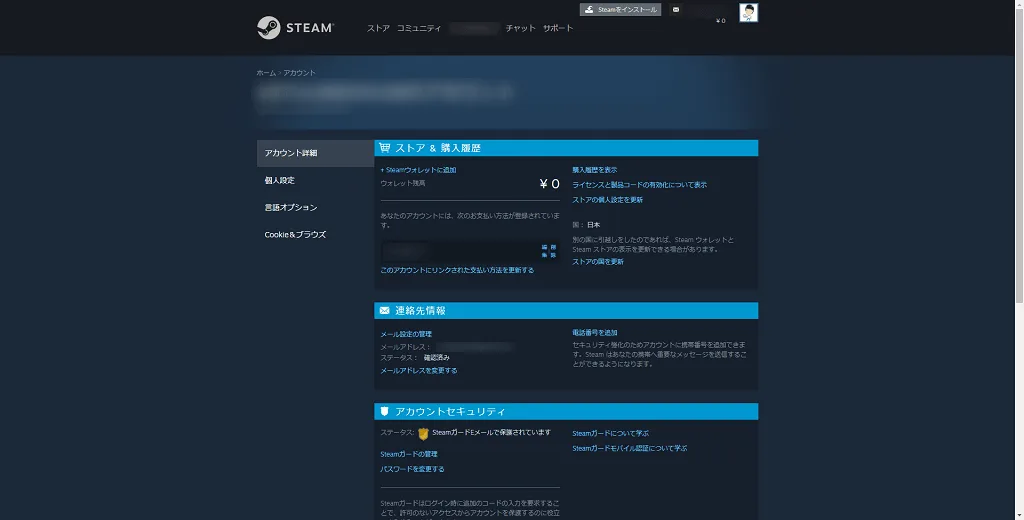Open the ストア menu in the header
The width and height of the screenshot is (1024, 520).
(378, 28)
